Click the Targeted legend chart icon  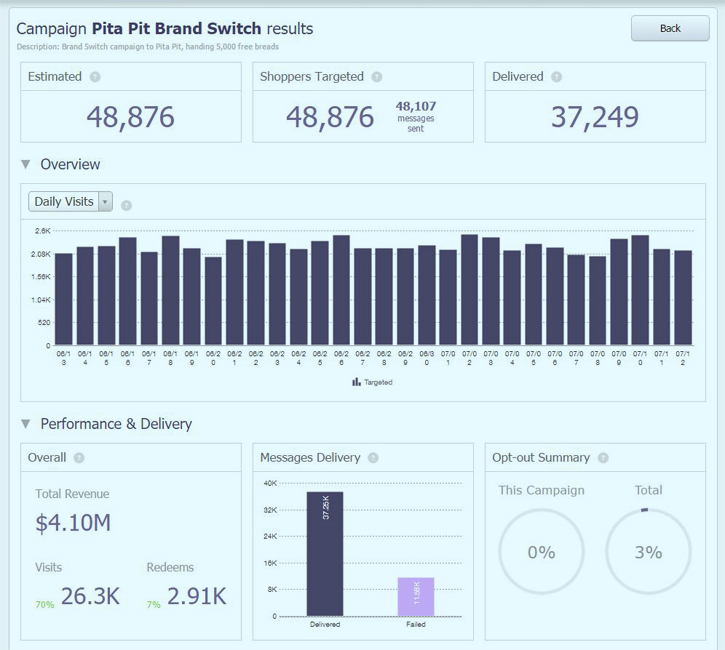[x=356, y=382]
